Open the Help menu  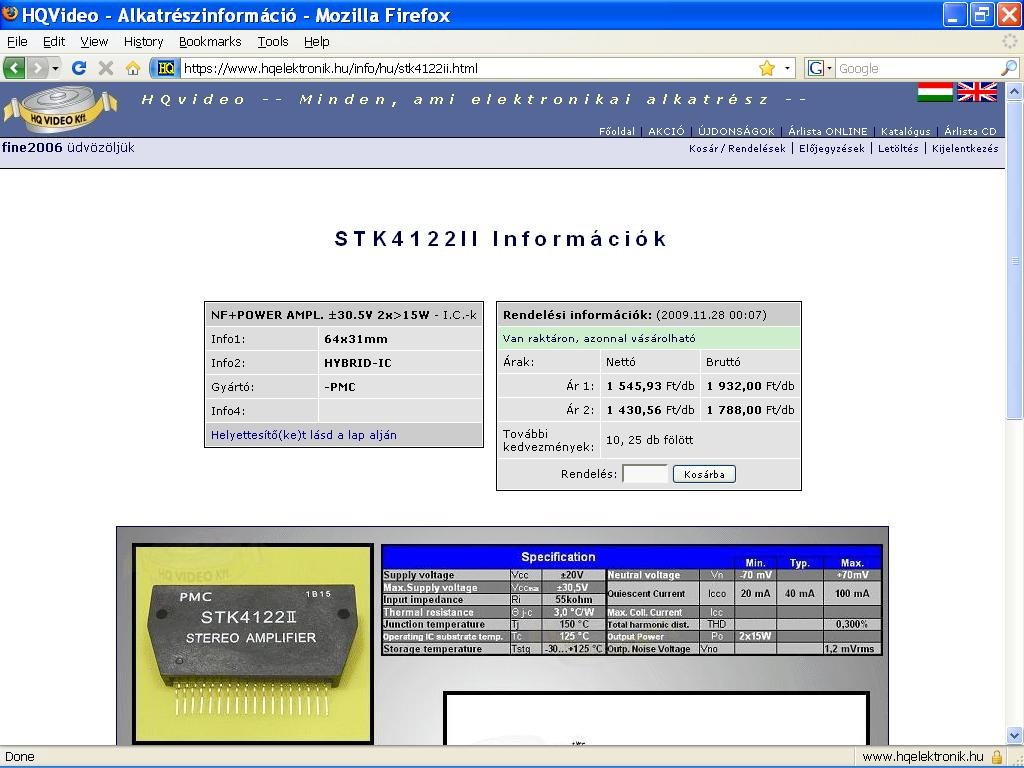[x=316, y=42]
